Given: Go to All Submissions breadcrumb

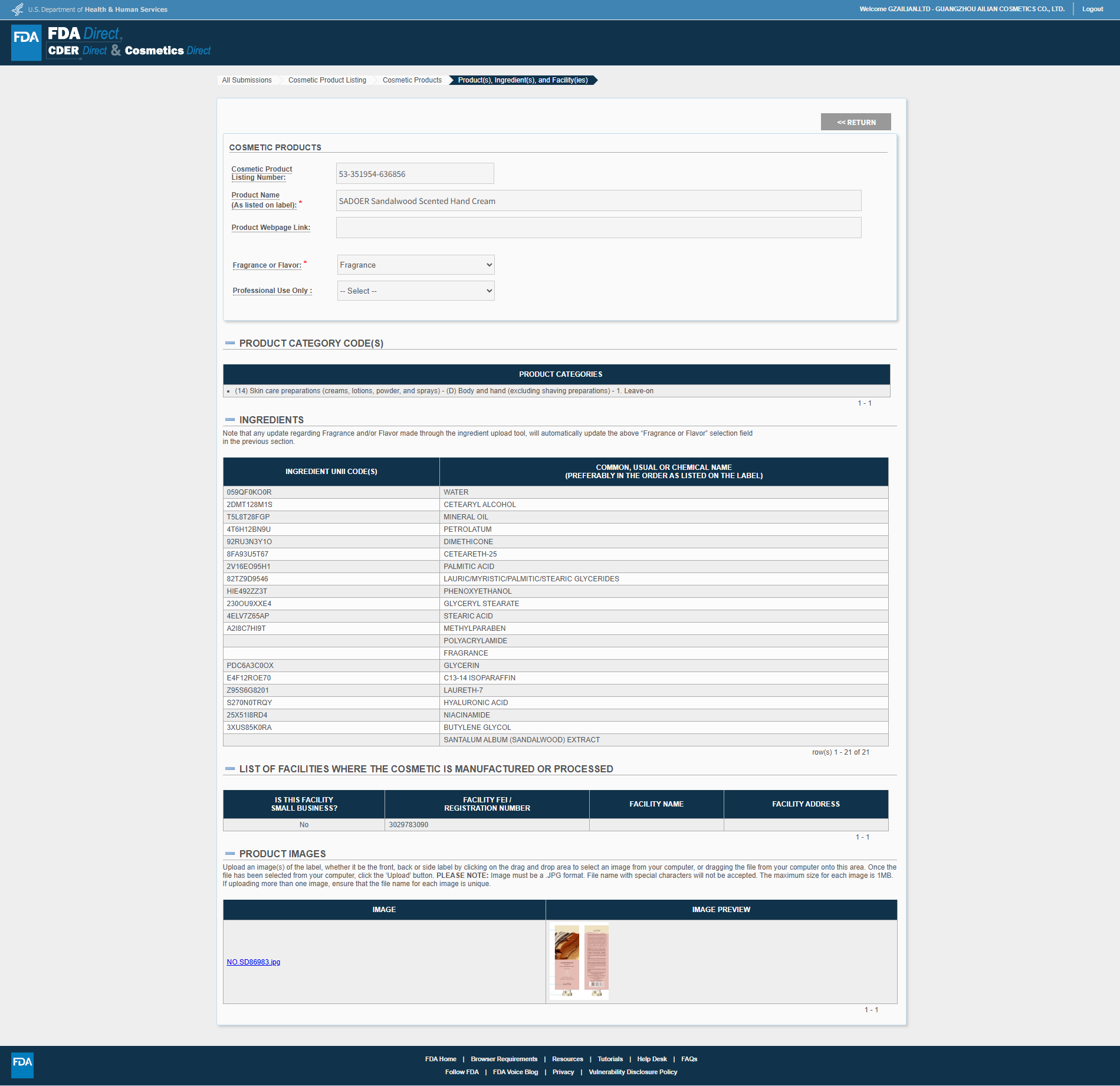Looking at the screenshot, I should point(247,80).
